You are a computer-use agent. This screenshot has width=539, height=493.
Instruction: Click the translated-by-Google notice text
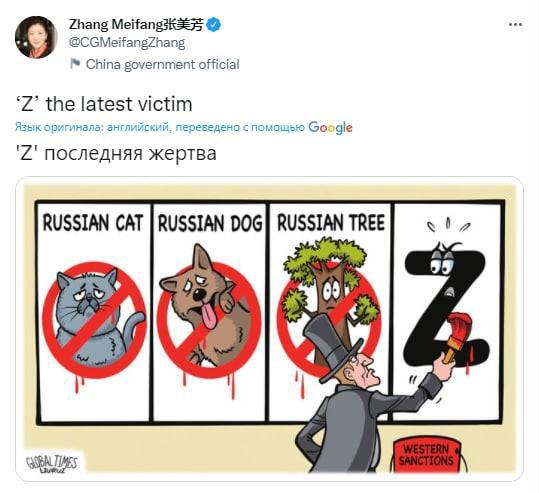[160, 127]
